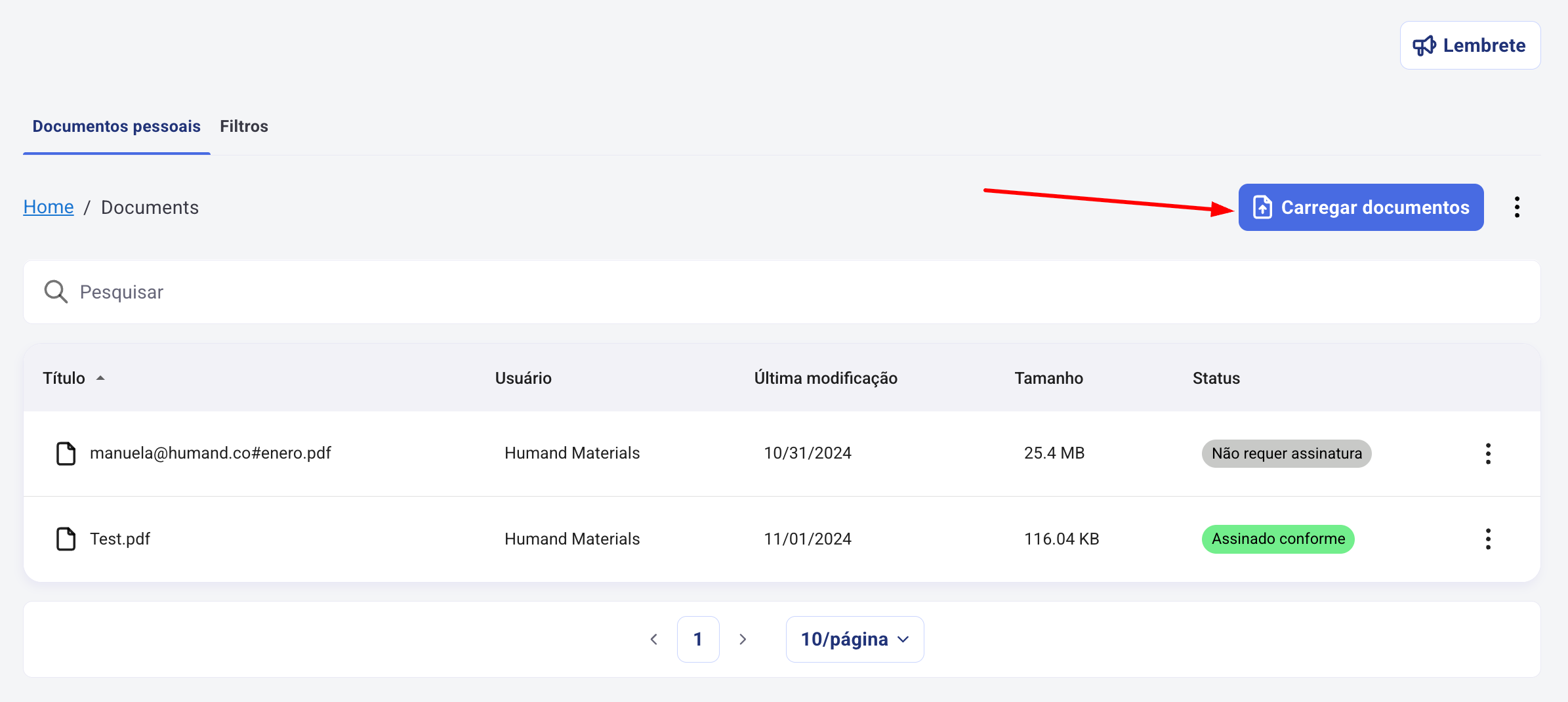
Task: Click the Usuário column header
Action: coord(523,378)
